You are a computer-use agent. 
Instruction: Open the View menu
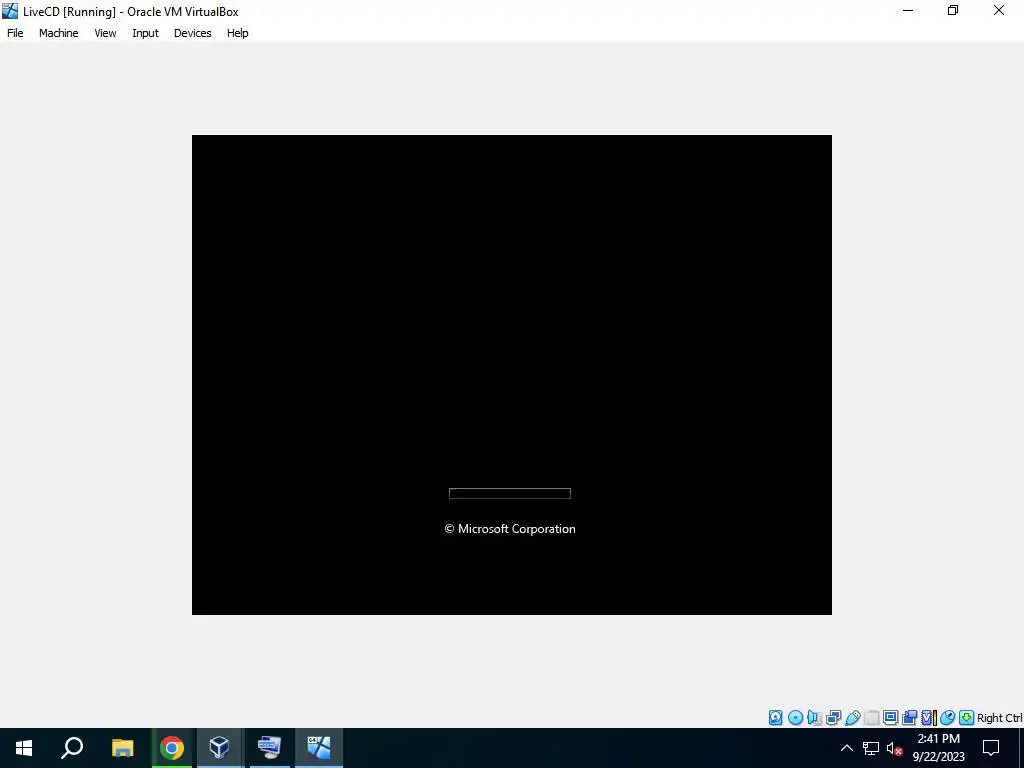pyautogui.click(x=105, y=33)
